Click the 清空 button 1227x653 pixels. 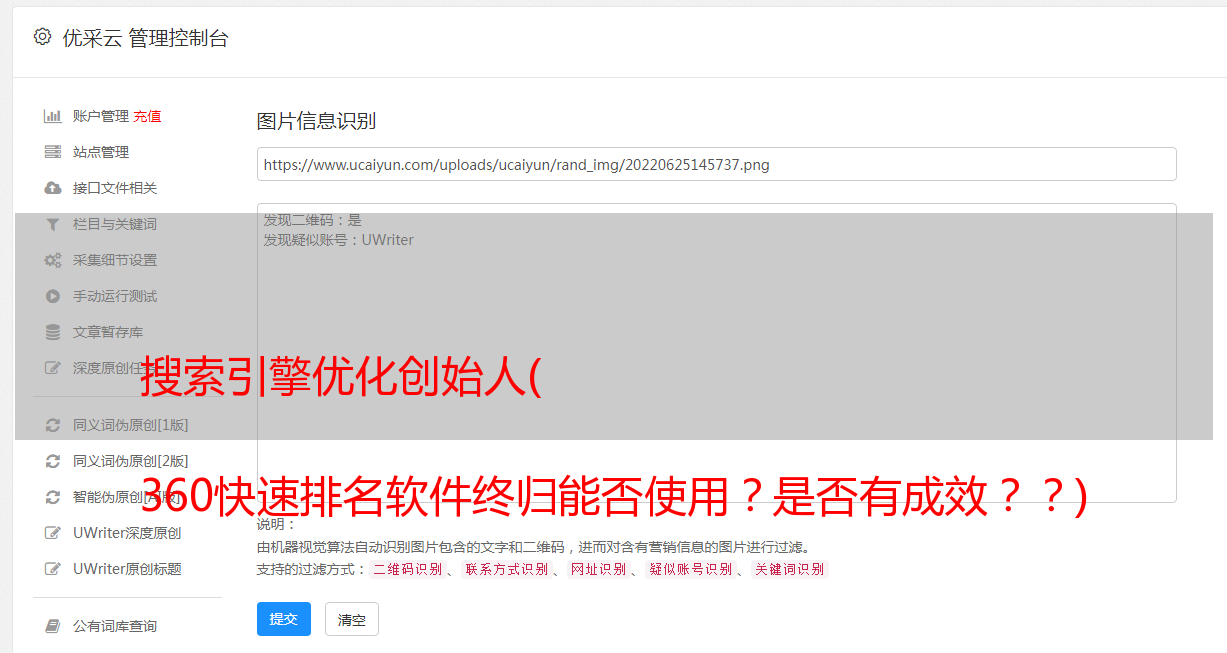(x=352, y=620)
